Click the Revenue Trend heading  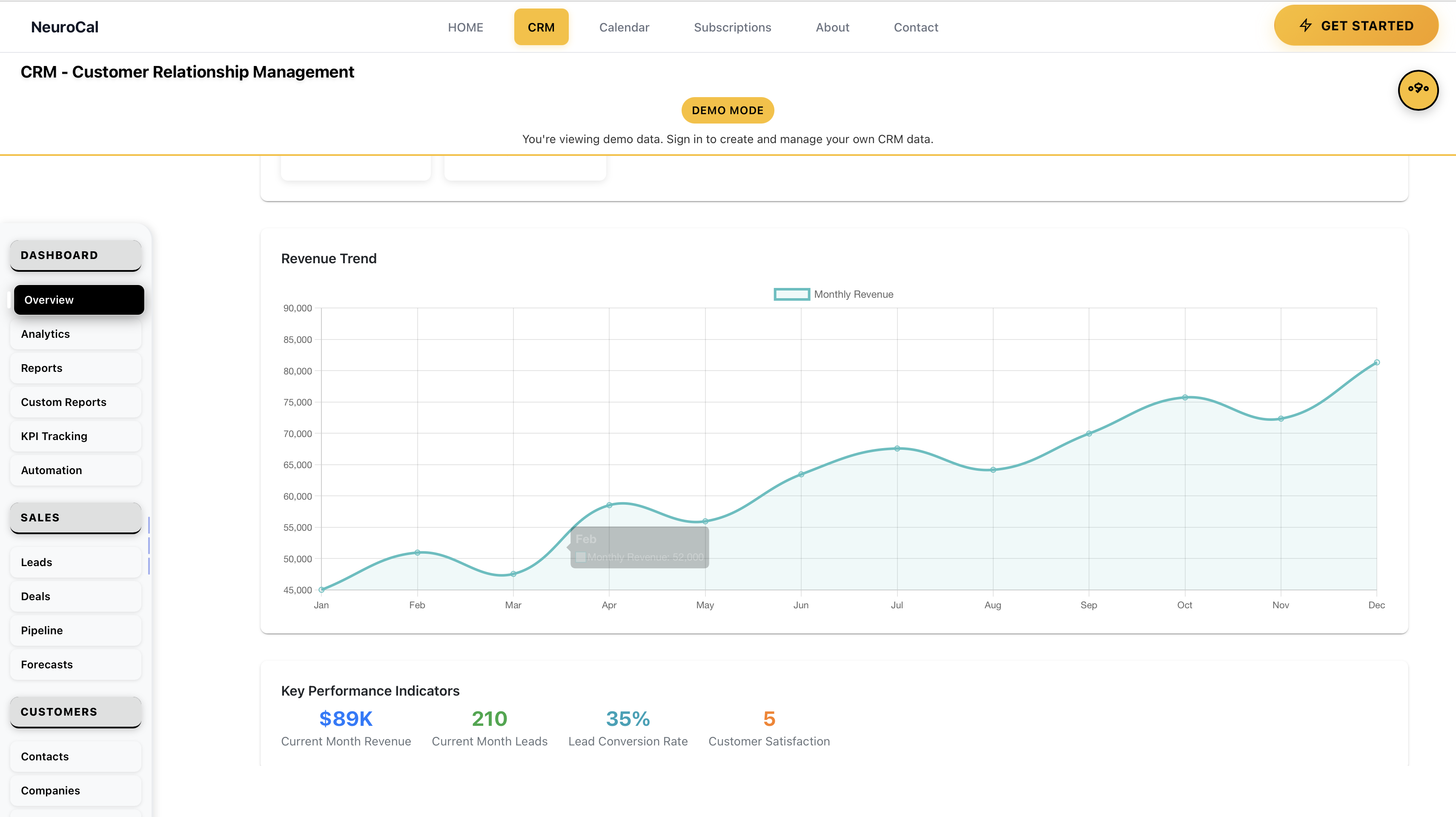click(328, 259)
